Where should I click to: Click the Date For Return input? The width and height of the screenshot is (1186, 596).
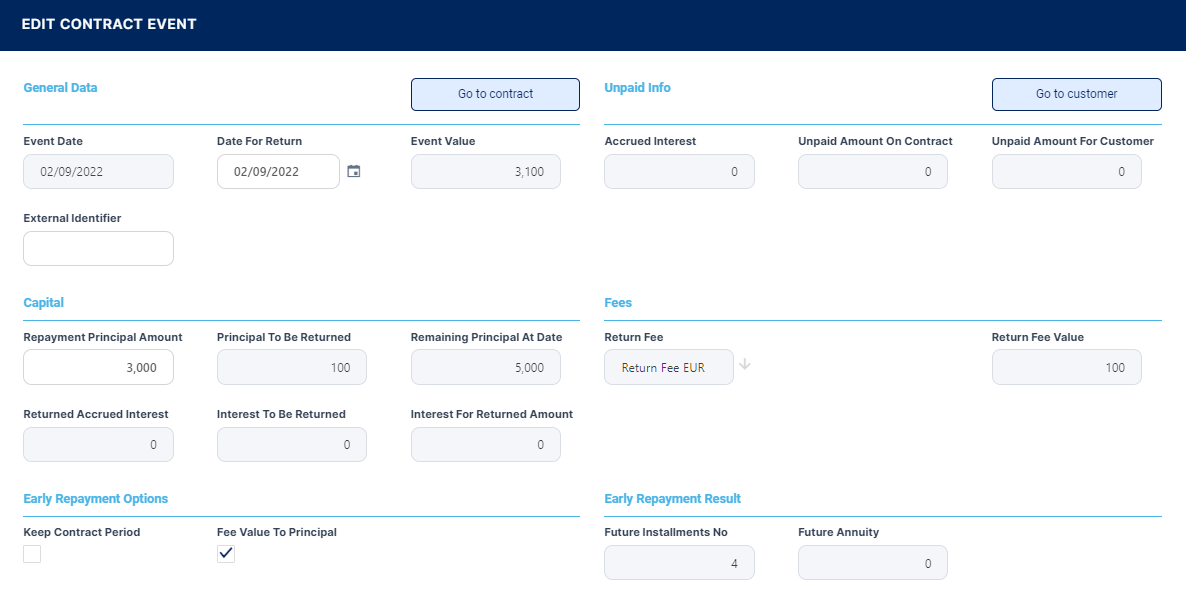coord(278,172)
